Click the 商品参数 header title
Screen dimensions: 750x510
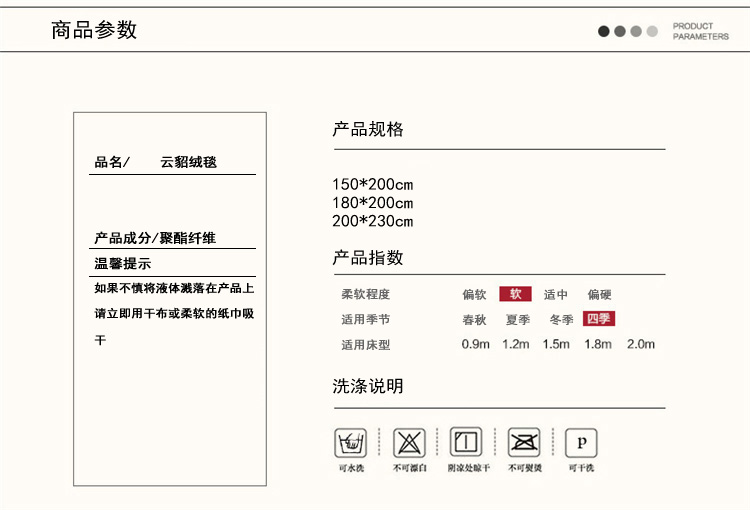coord(94,30)
